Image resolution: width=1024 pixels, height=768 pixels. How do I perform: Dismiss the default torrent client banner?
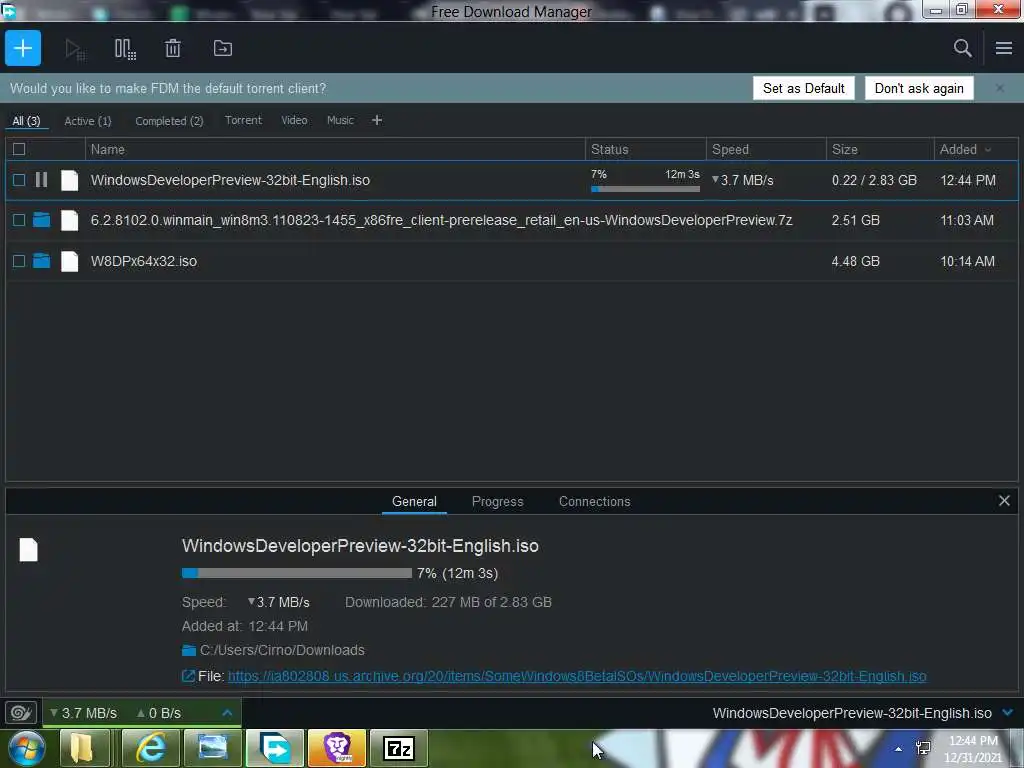(1000, 88)
